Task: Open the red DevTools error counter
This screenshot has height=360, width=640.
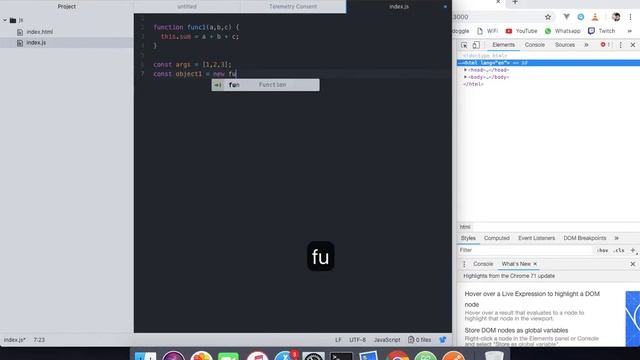Action: tap(605, 45)
